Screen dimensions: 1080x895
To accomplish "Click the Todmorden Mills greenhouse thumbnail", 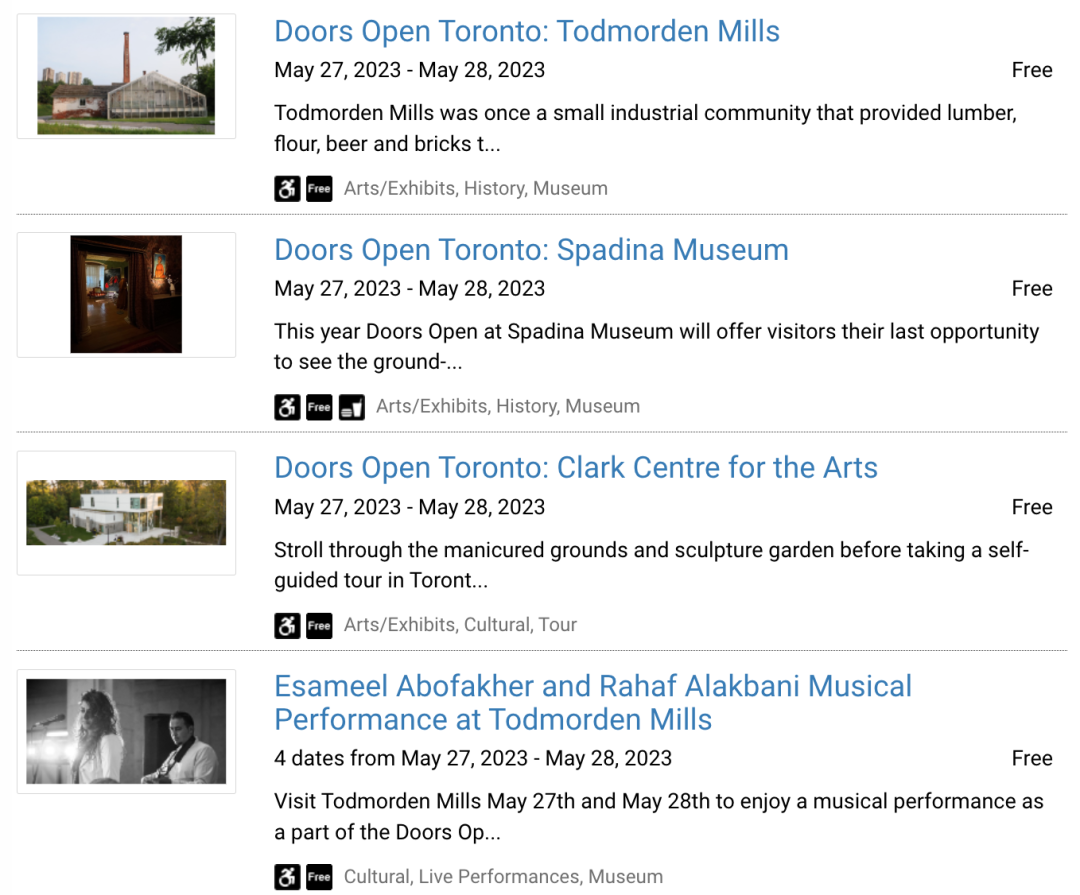I will 126,76.
